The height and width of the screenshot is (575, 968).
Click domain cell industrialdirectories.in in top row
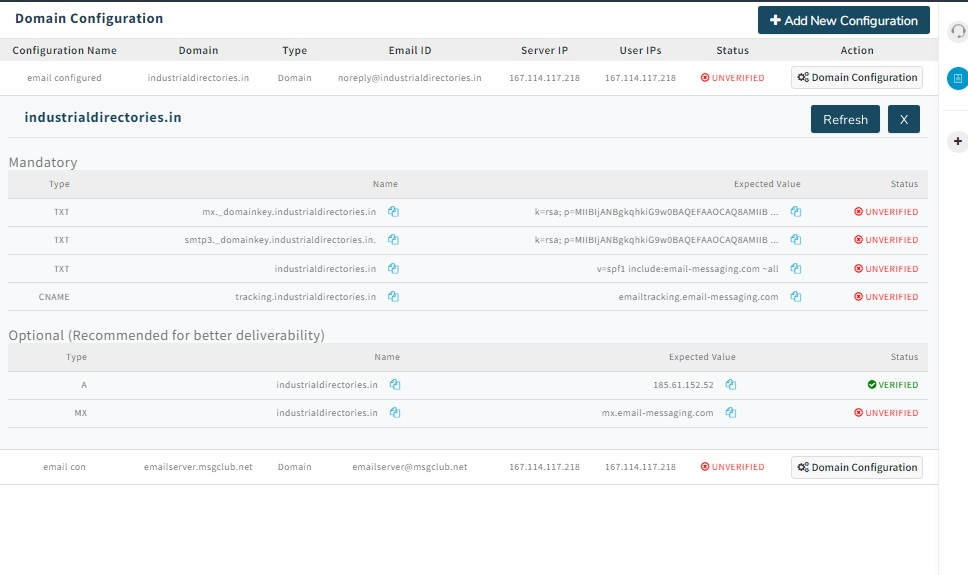[x=198, y=78]
